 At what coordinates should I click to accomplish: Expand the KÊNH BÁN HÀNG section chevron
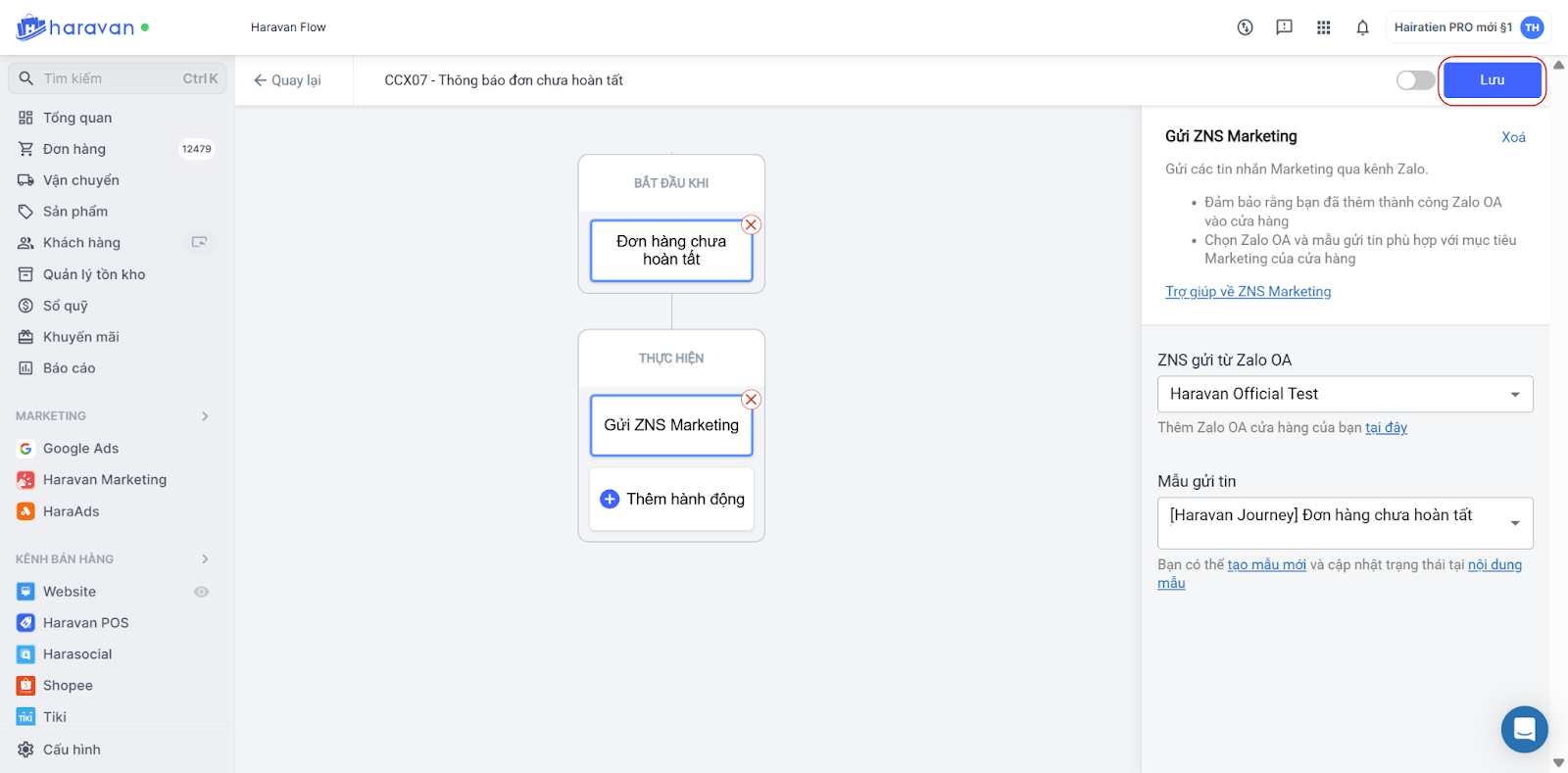(205, 559)
